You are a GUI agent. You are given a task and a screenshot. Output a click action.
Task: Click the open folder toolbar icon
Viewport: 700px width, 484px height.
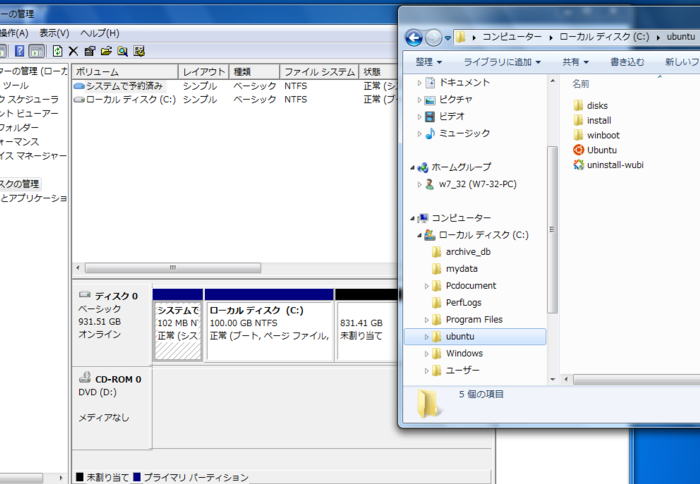[x=106, y=51]
